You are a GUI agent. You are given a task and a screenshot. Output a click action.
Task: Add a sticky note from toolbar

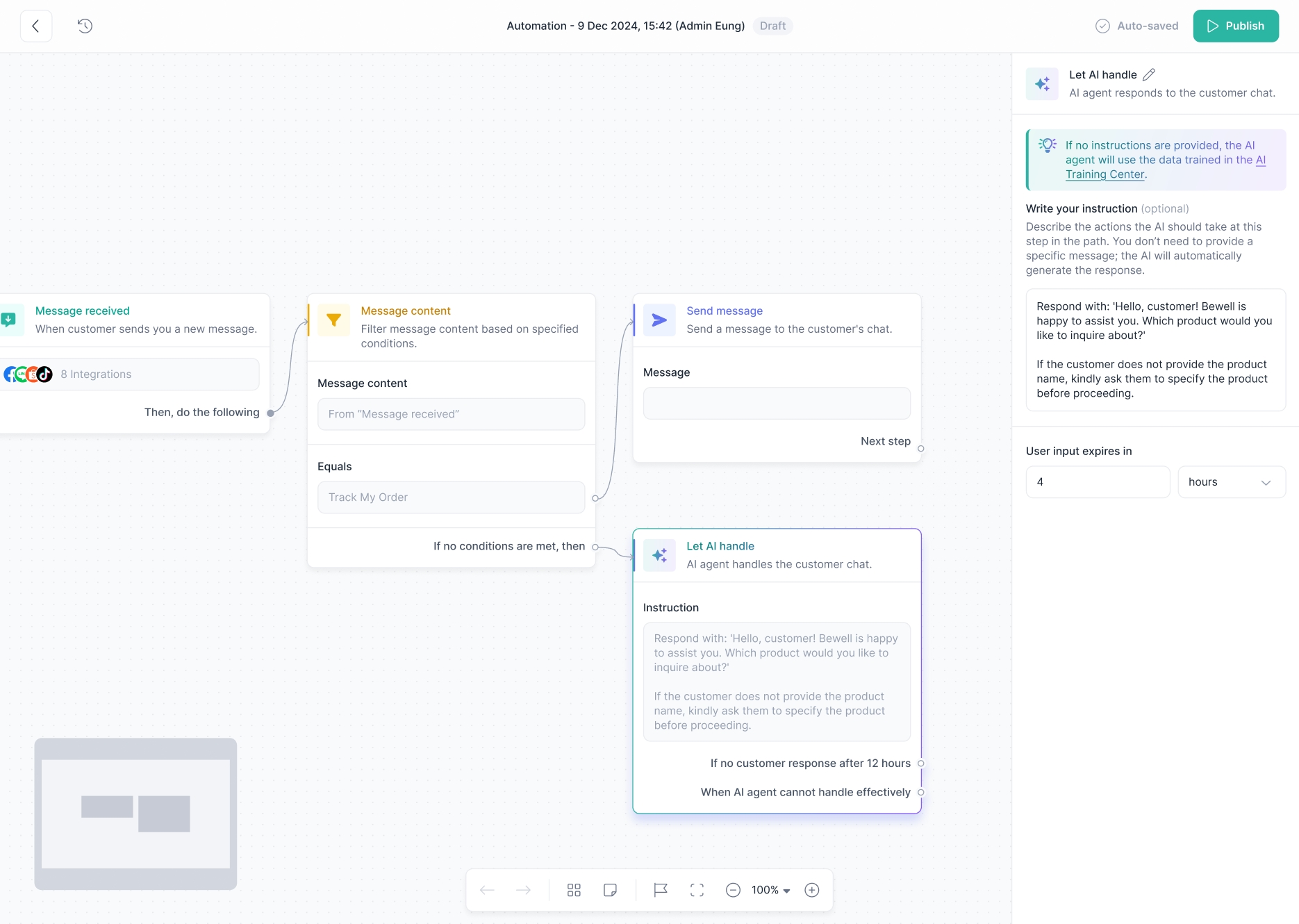tap(610, 890)
